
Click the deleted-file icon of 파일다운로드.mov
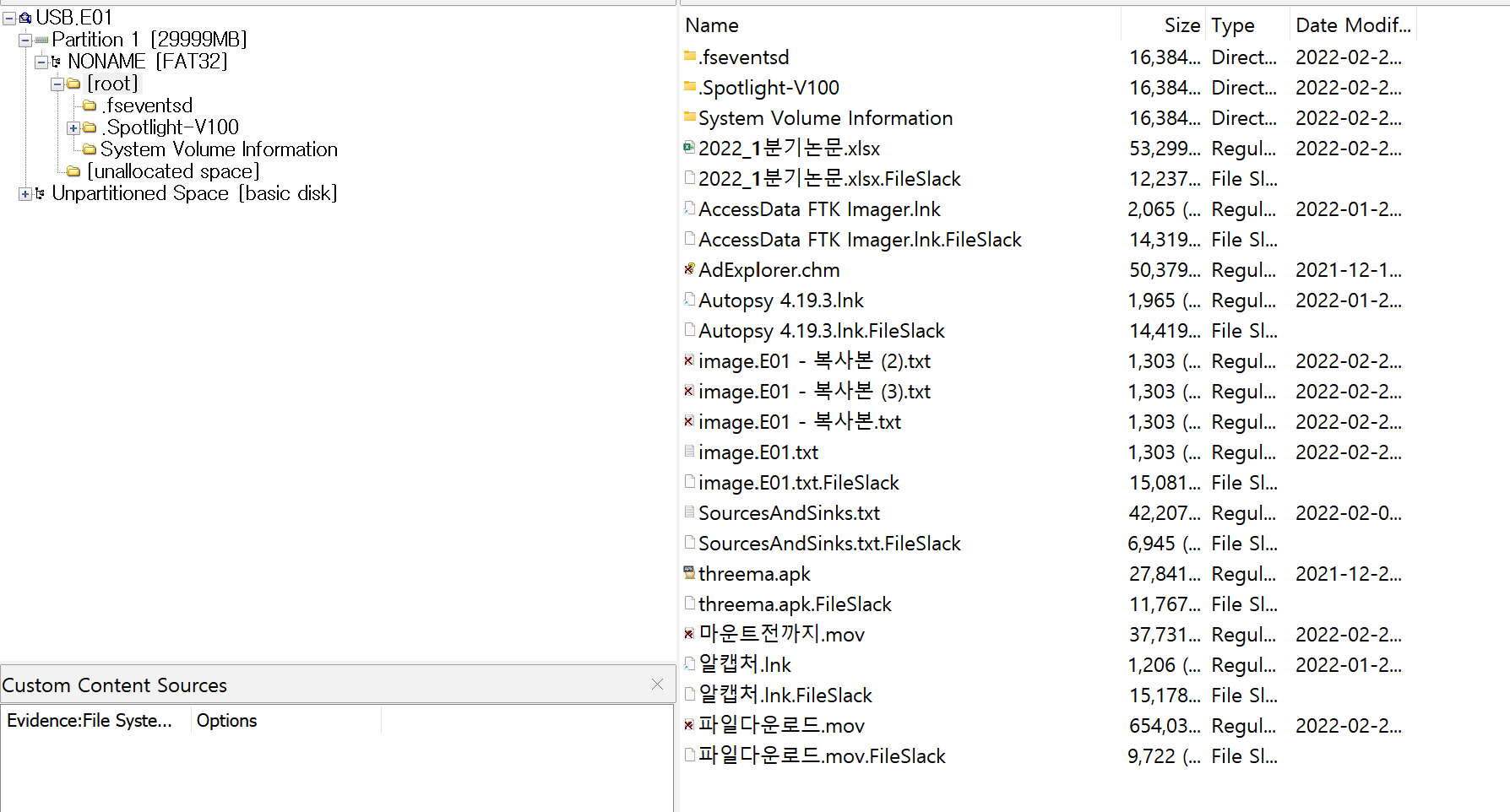(689, 724)
